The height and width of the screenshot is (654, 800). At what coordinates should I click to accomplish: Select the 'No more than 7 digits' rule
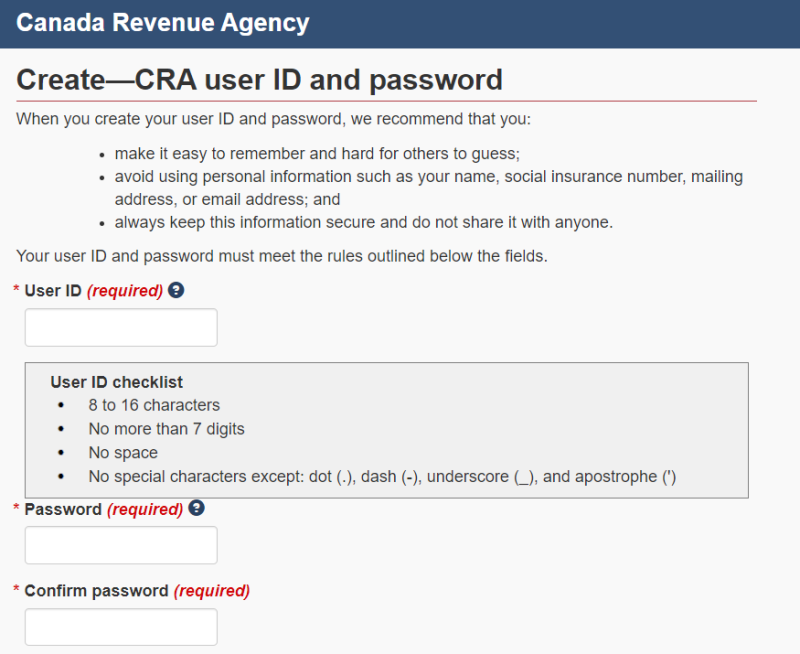pyautogui.click(x=166, y=429)
